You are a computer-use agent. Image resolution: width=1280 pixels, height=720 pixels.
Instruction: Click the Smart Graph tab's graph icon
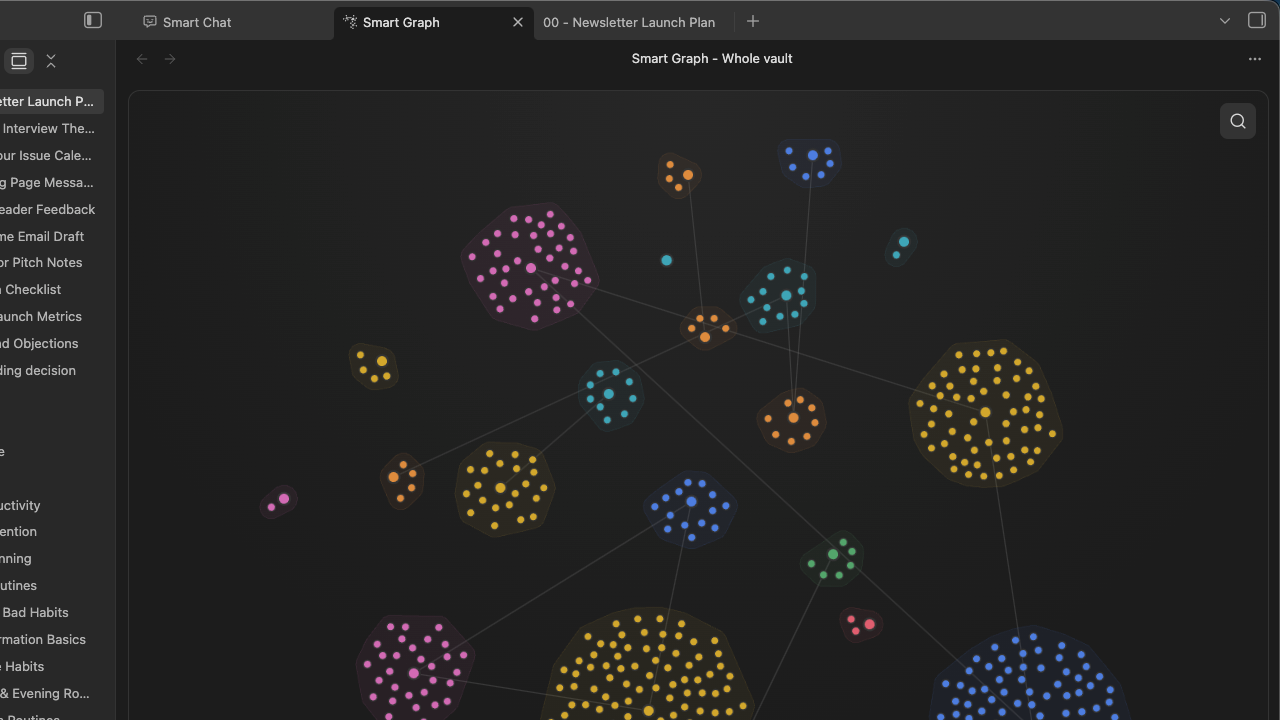pos(350,22)
